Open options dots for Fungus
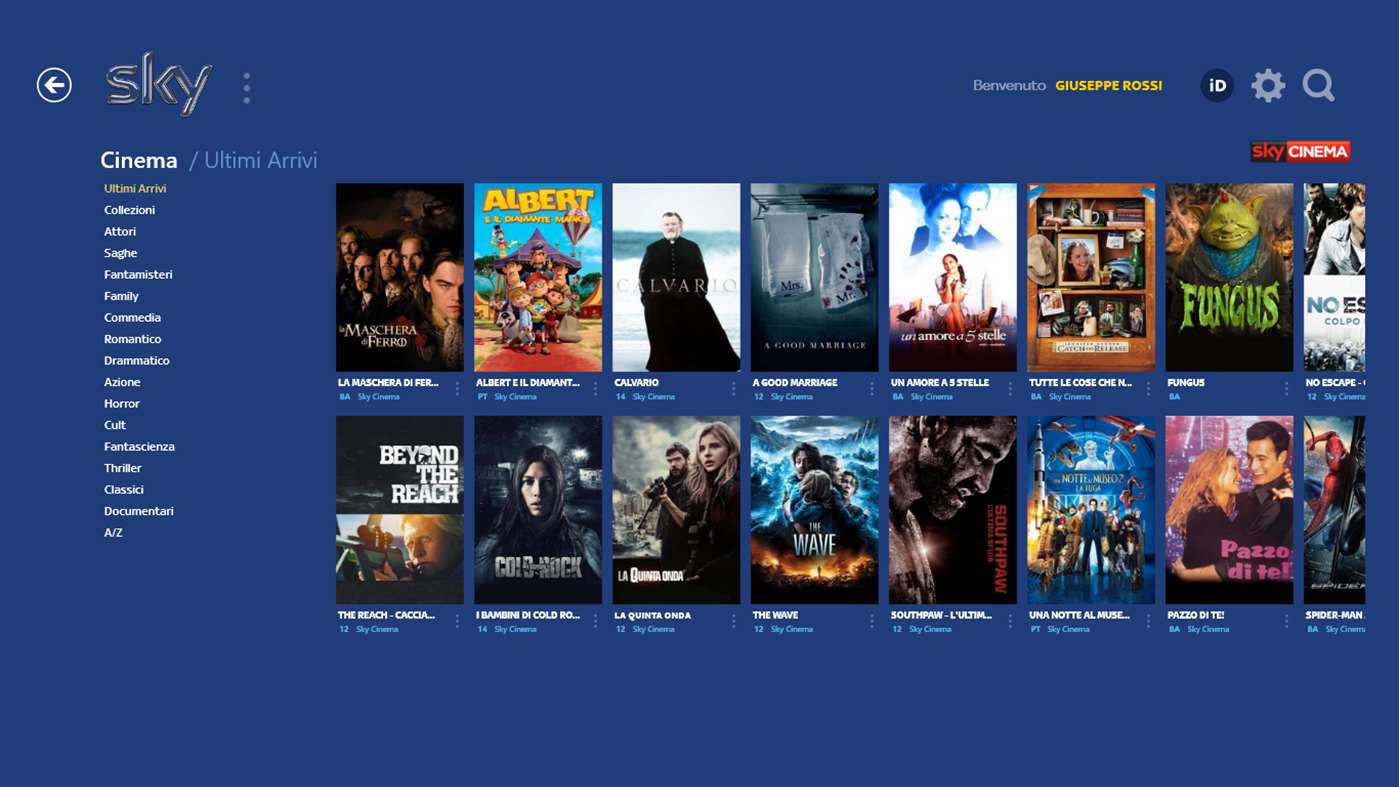The image size is (1399, 787). pos(1286,388)
